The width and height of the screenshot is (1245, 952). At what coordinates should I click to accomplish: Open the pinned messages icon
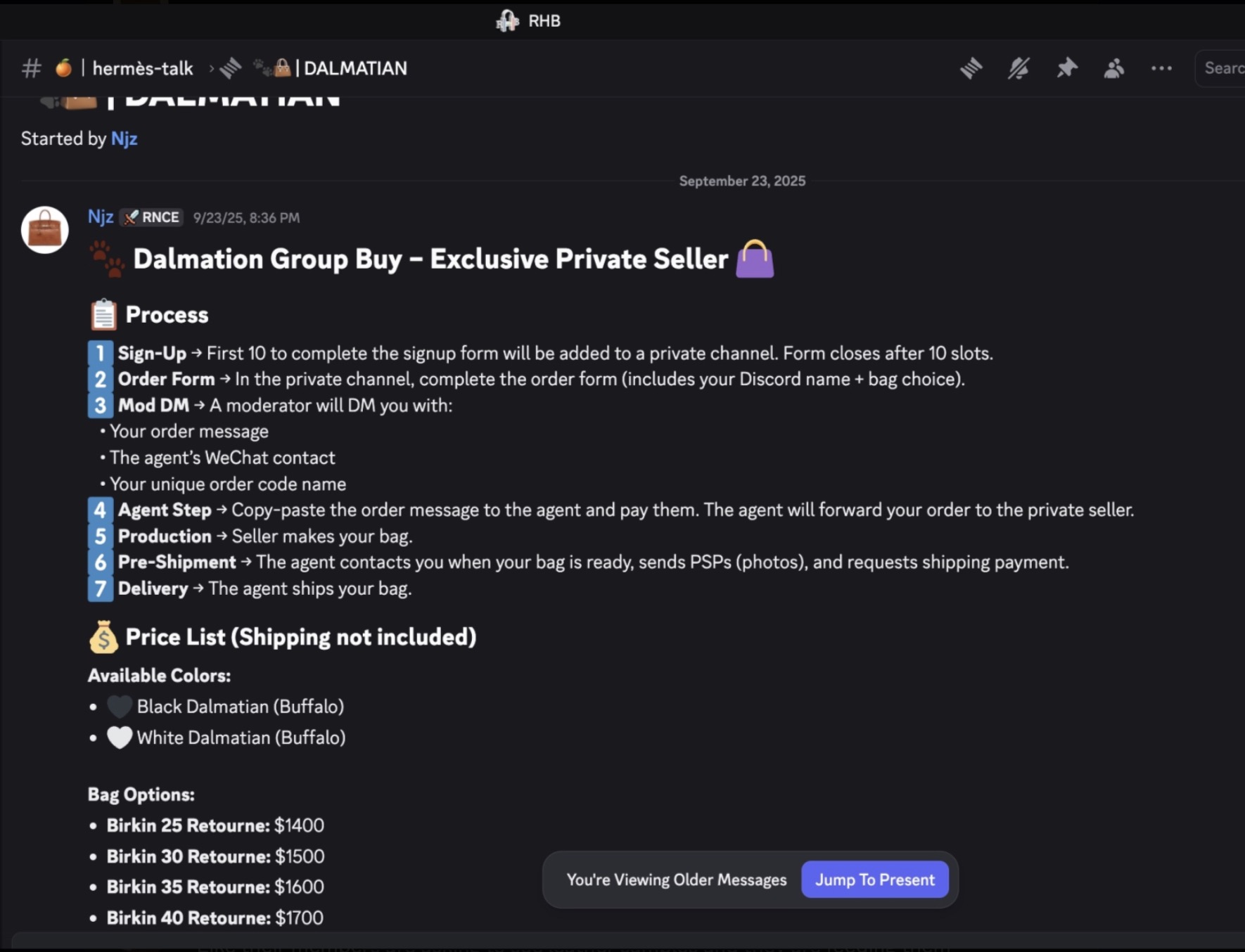(x=1066, y=68)
